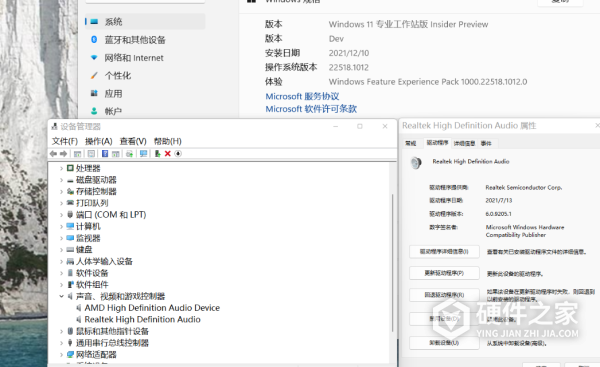Viewport: 600px width, 367px height.
Task: Expand the 处理器 tree node
Action: (61, 168)
